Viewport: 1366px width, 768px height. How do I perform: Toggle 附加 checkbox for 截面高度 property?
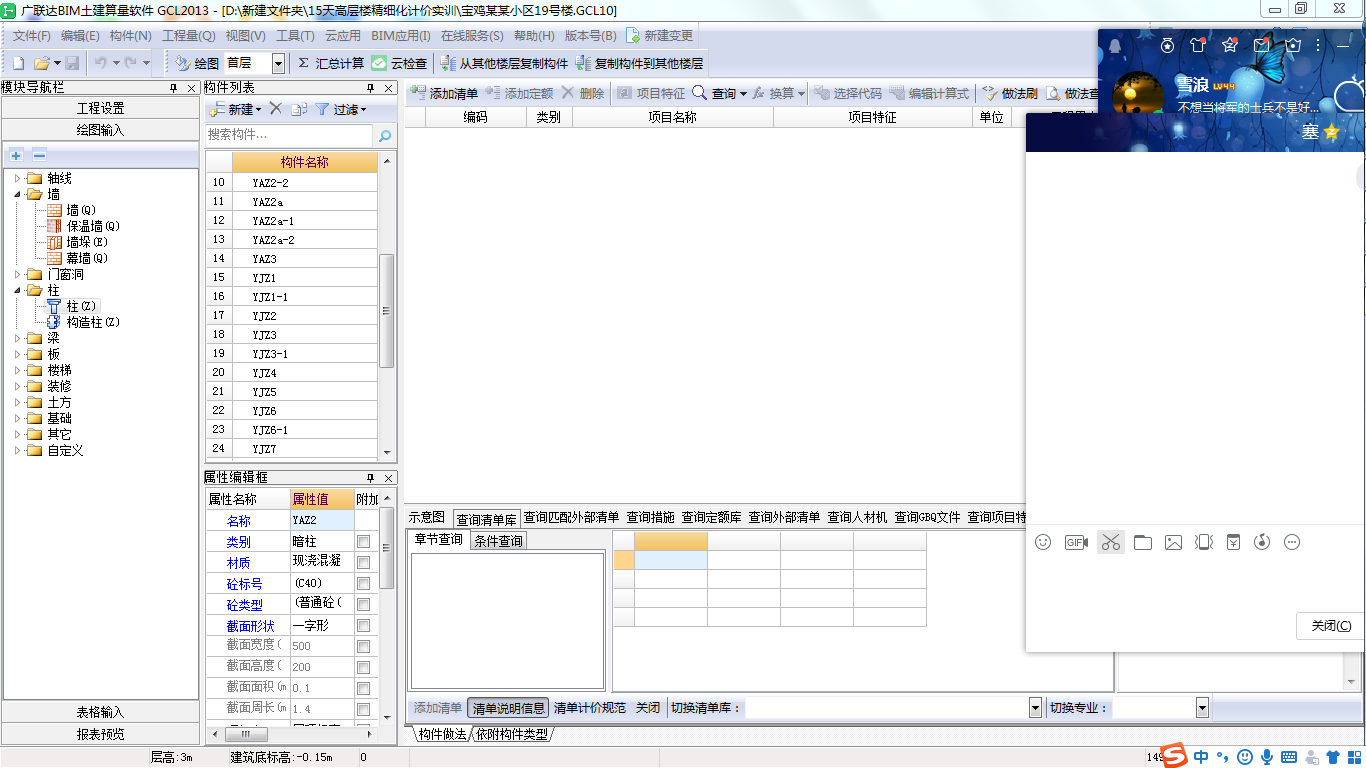coord(363,666)
